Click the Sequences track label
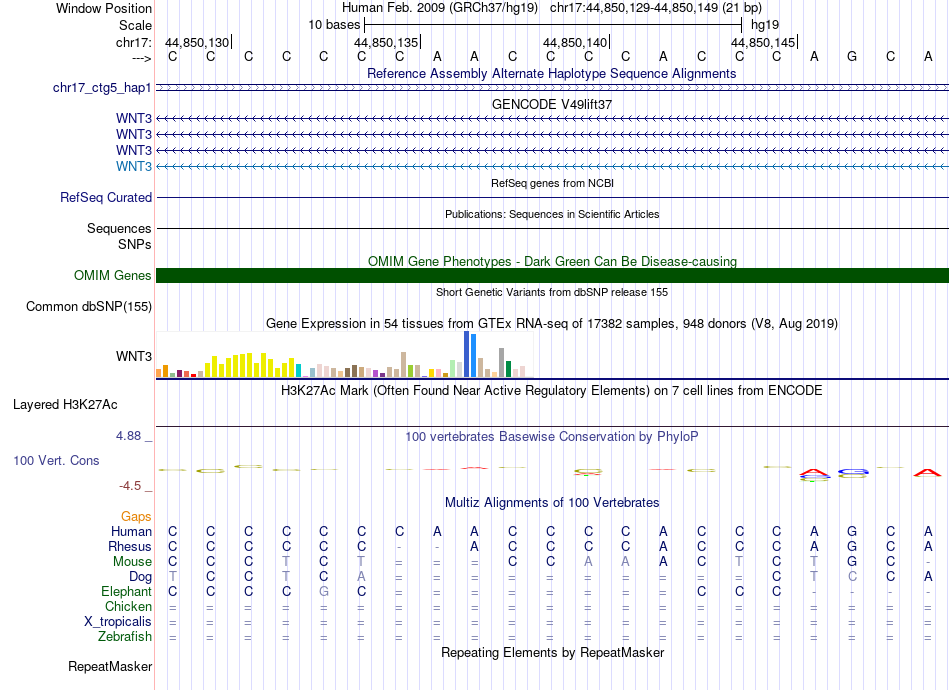Viewport: 950px width, 690px height. pyautogui.click(x=119, y=228)
